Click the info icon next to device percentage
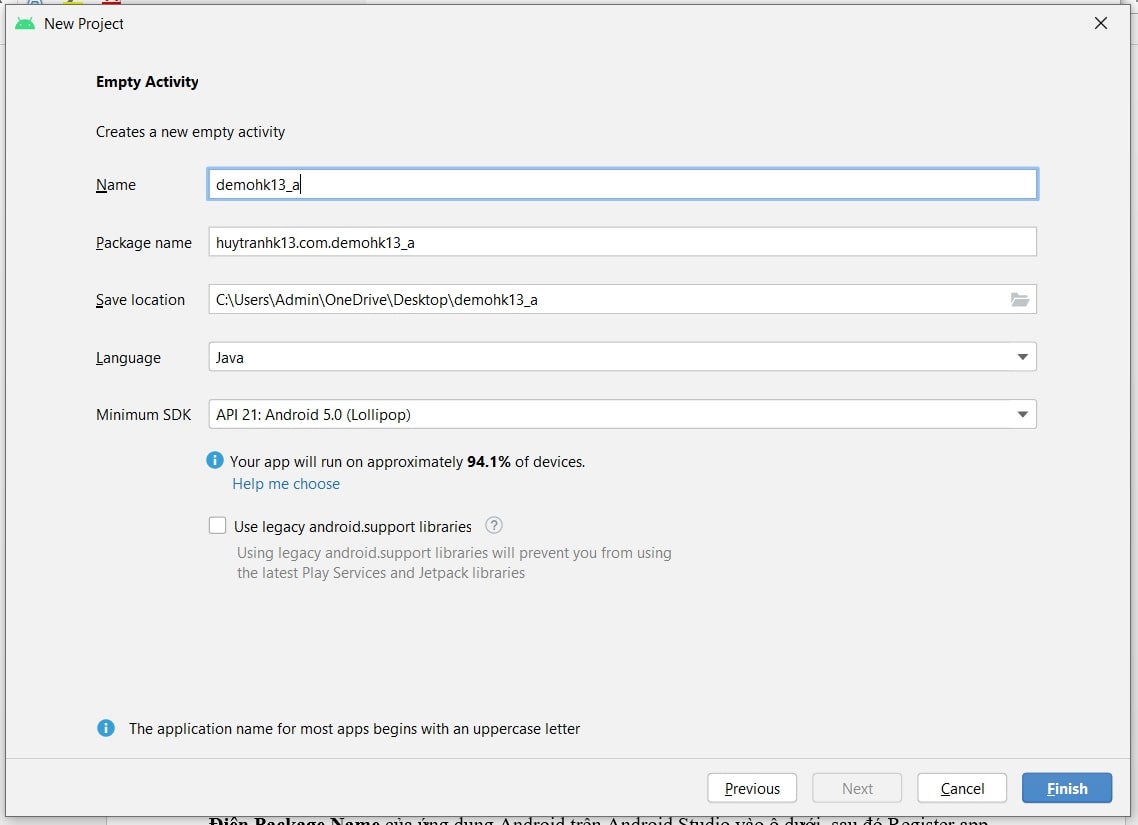This screenshot has width=1138, height=825. click(215, 461)
